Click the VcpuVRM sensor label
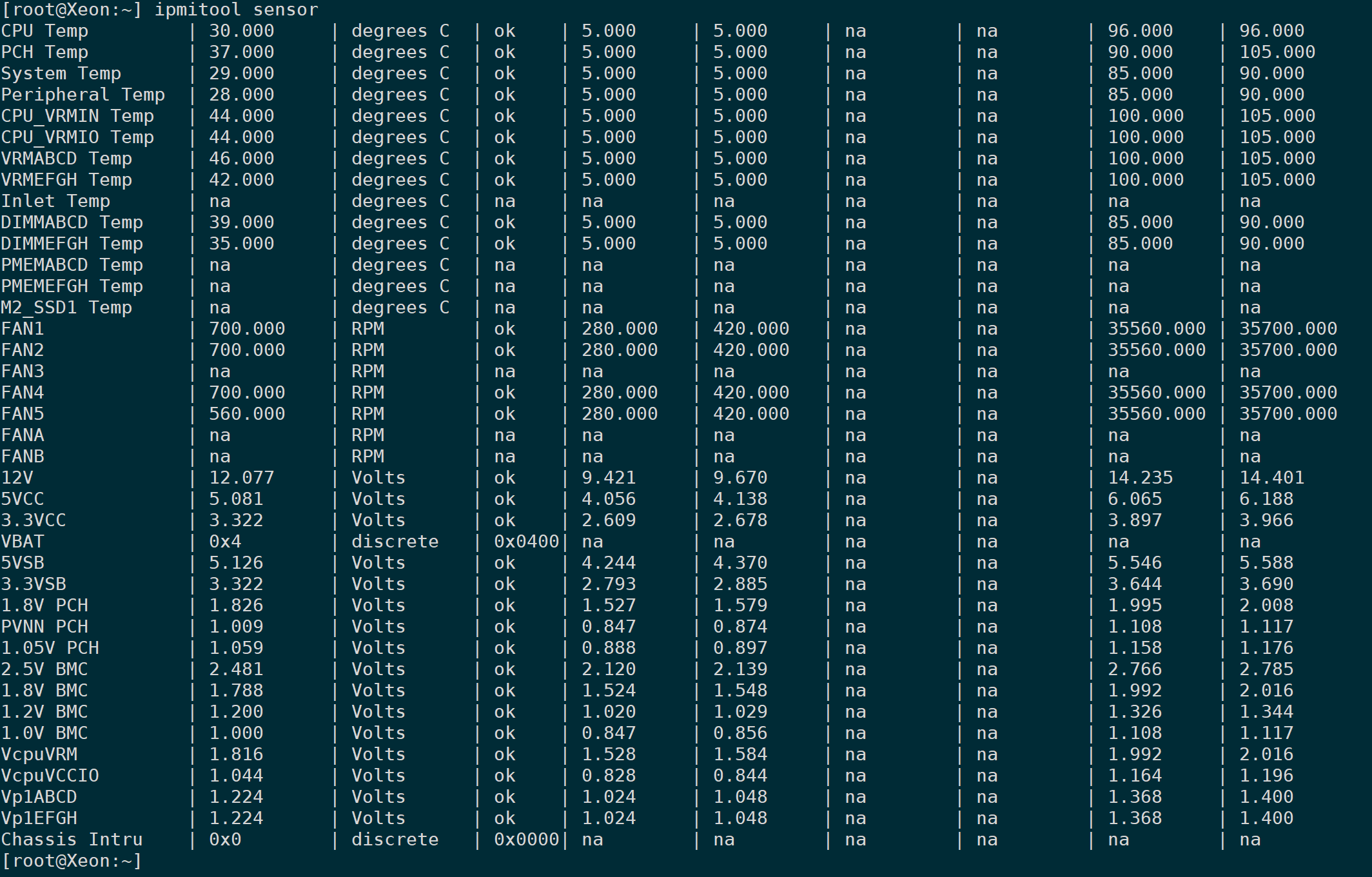The height and width of the screenshot is (877, 1372). 39,754
